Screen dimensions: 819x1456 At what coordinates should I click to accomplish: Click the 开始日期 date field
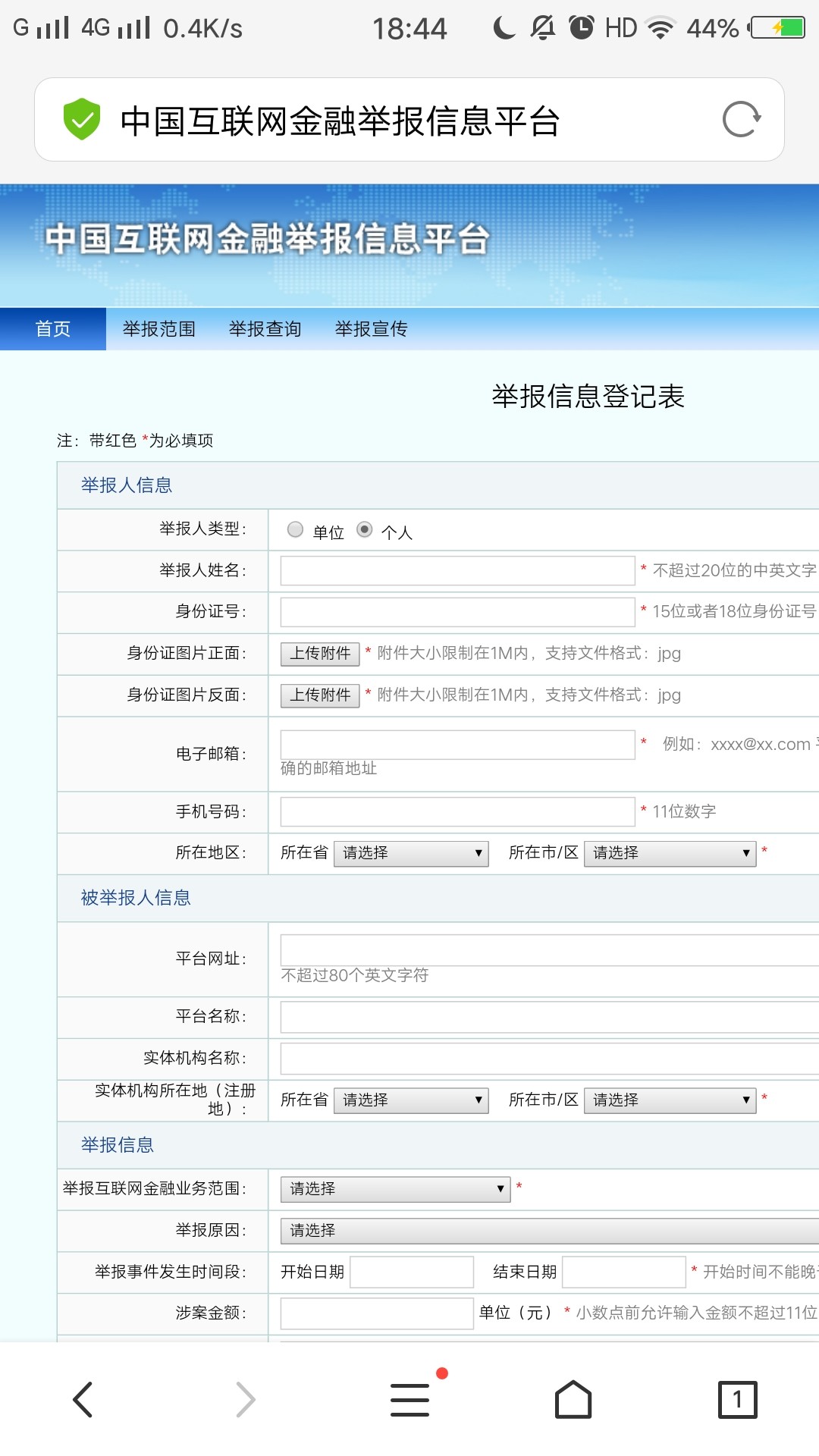pyautogui.click(x=412, y=1272)
